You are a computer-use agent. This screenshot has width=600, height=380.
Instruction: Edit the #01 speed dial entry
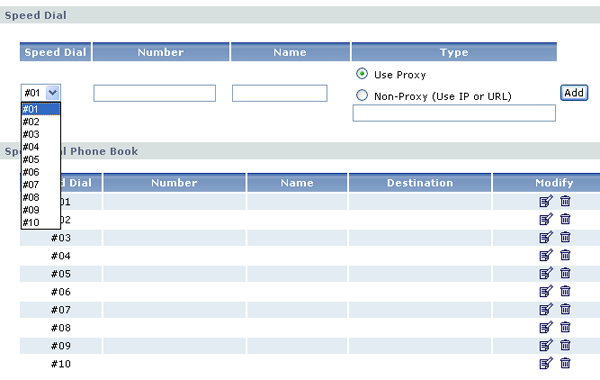tap(546, 201)
